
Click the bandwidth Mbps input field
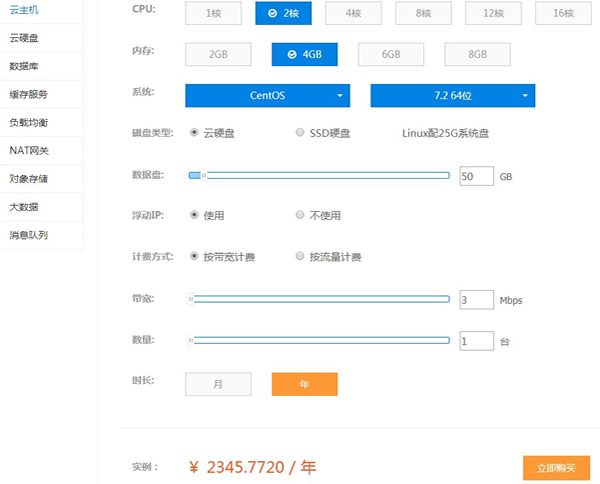[x=476, y=299]
